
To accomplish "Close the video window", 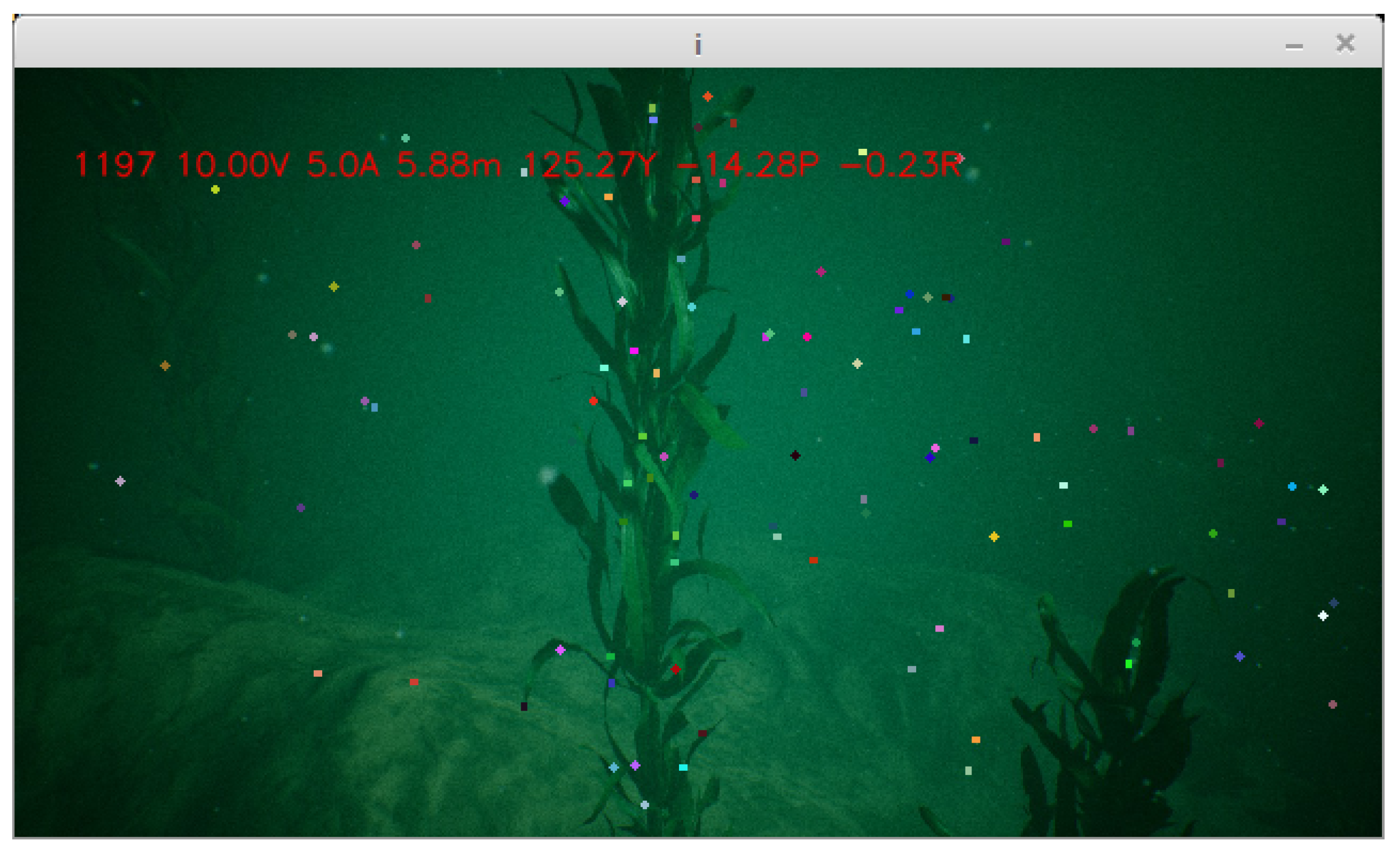I will [1345, 44].
